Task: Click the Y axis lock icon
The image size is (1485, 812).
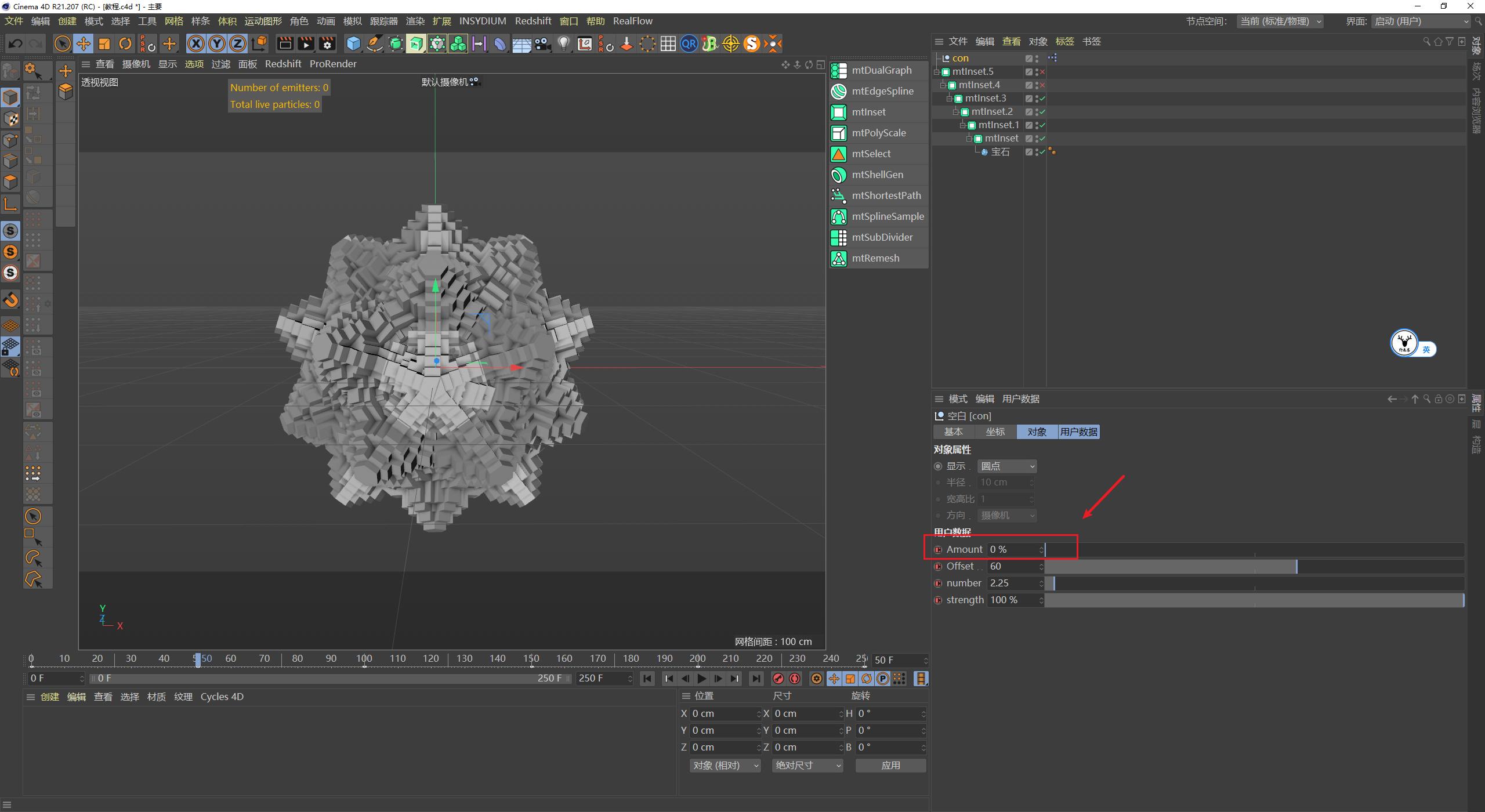Action: point(217,43)
